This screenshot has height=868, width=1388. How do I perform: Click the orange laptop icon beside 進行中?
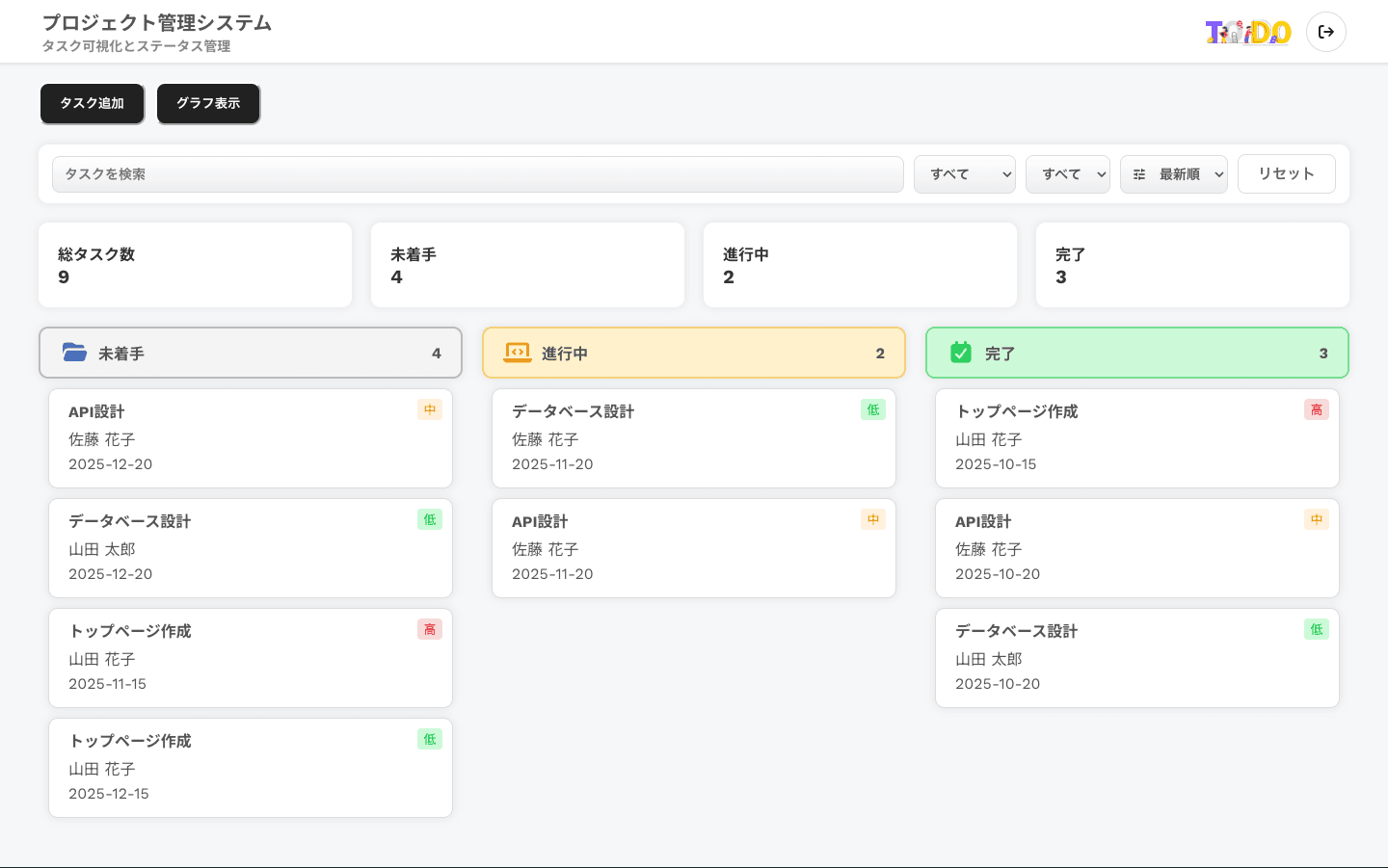[x=519, y=353]
